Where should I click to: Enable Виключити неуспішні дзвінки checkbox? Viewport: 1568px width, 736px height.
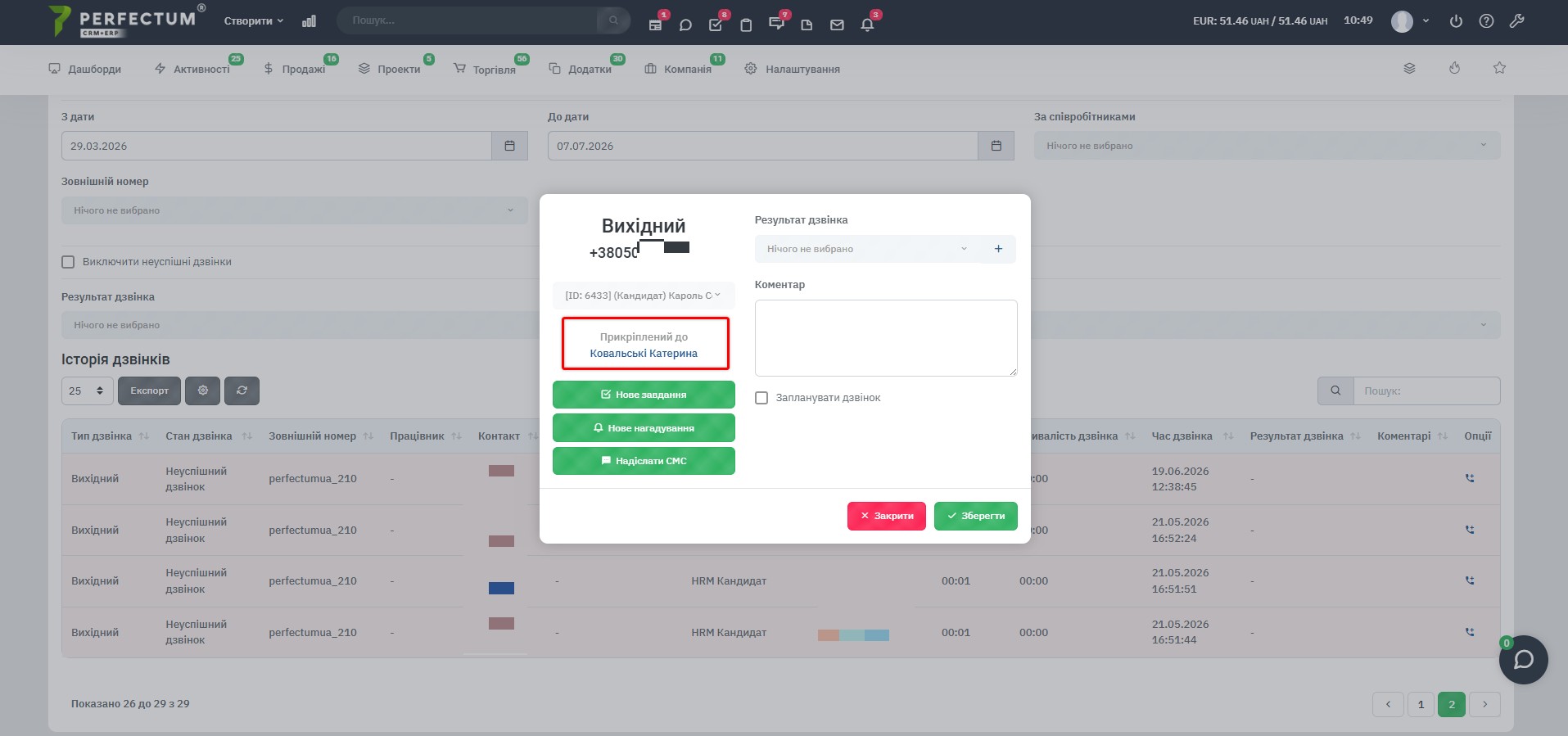click(x=68, y=262)
